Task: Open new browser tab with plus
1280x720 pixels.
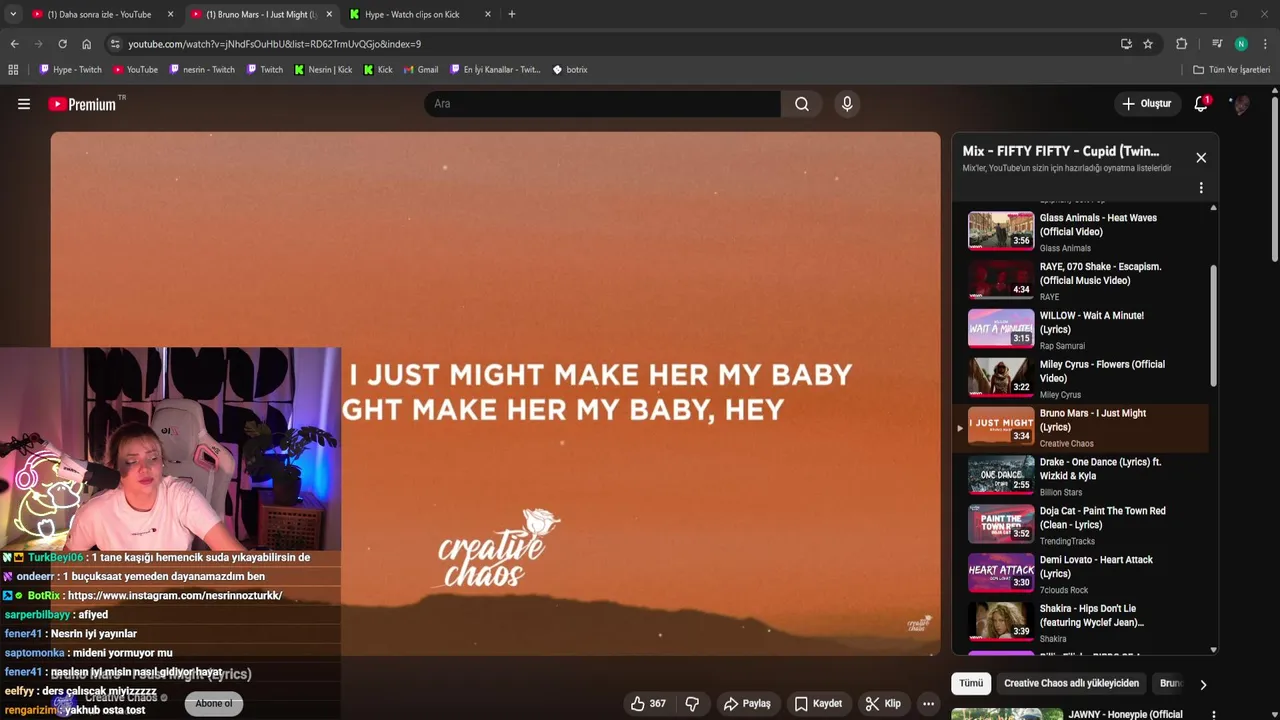Action: pos(512,14)
